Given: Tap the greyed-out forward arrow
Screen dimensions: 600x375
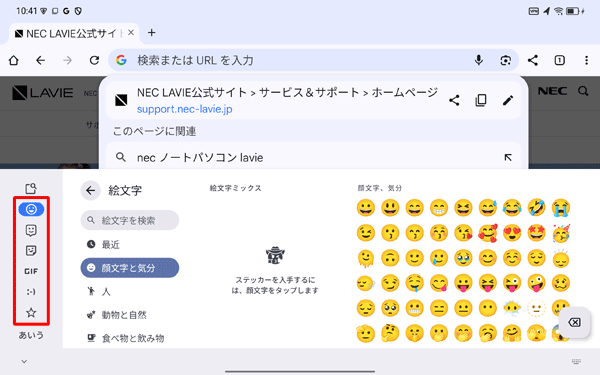Looking at the screenshot, I should point(67,60).
